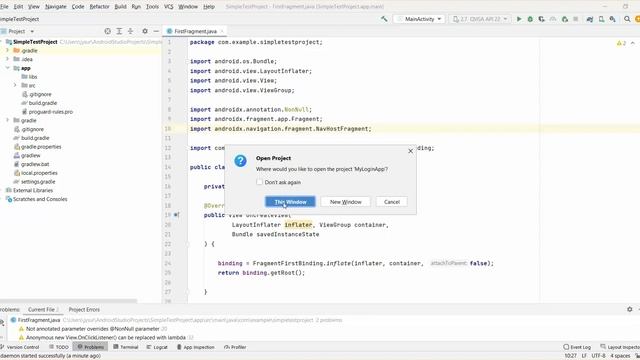Screen dimensions: 640x360
Task: Open the TODO tool window
Action: click(59, 347)
